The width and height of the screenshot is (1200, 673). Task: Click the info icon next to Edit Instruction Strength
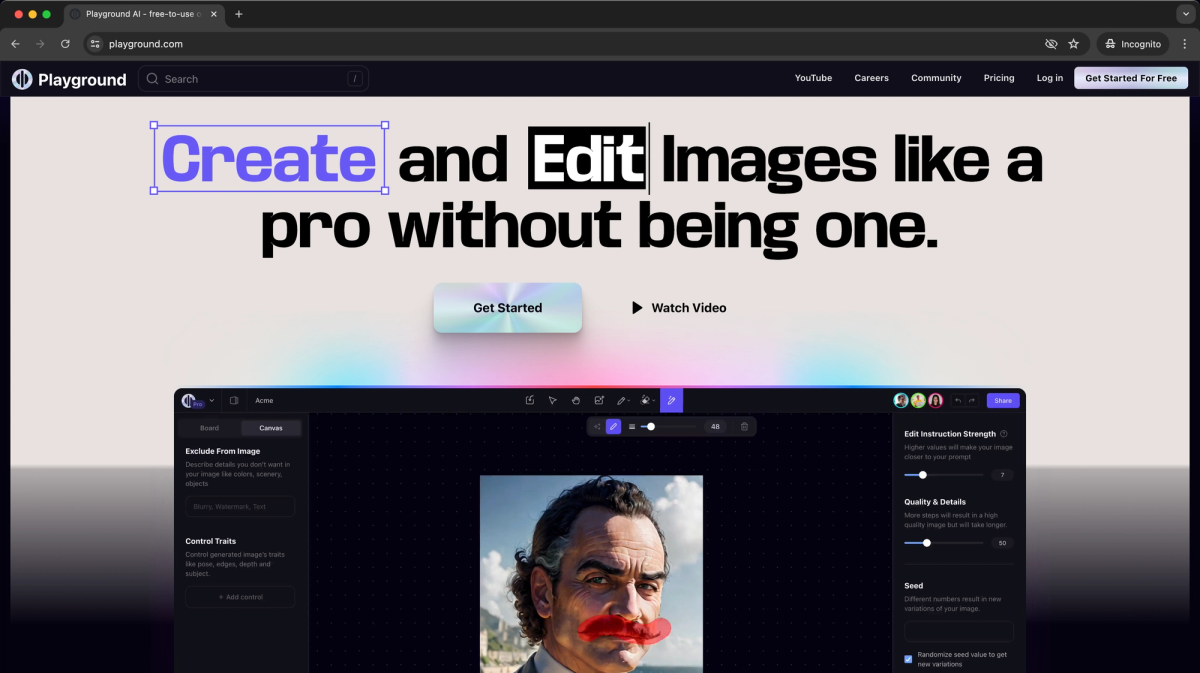1004,434
